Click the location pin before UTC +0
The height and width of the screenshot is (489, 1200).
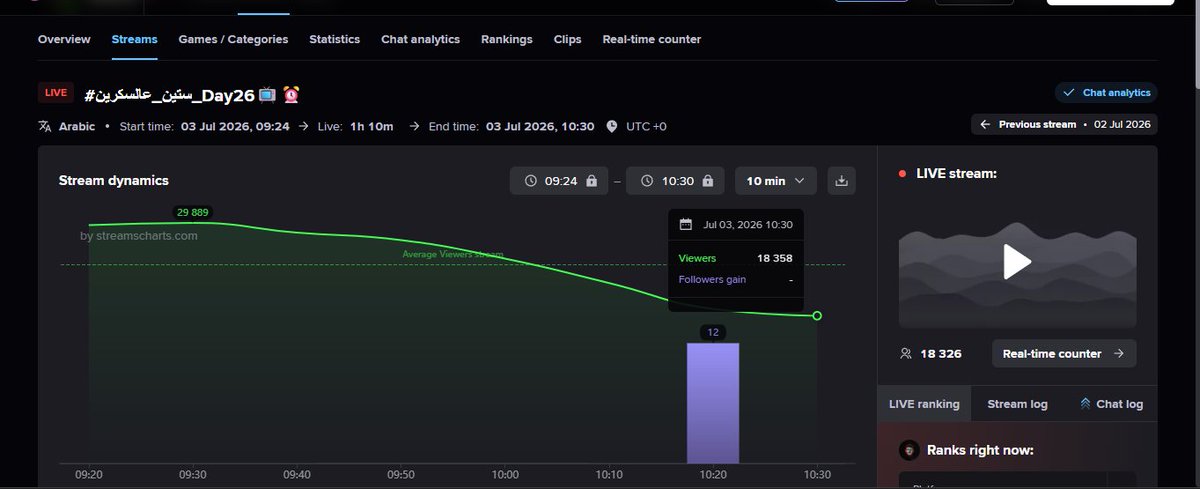tap(612, 127)
